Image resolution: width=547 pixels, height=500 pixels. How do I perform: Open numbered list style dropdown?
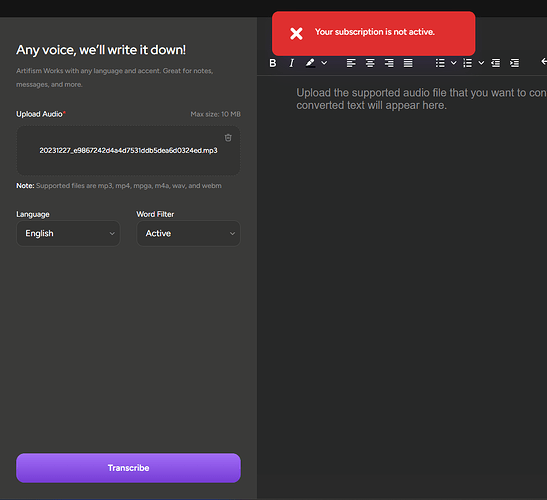click(x=481, y=63)
